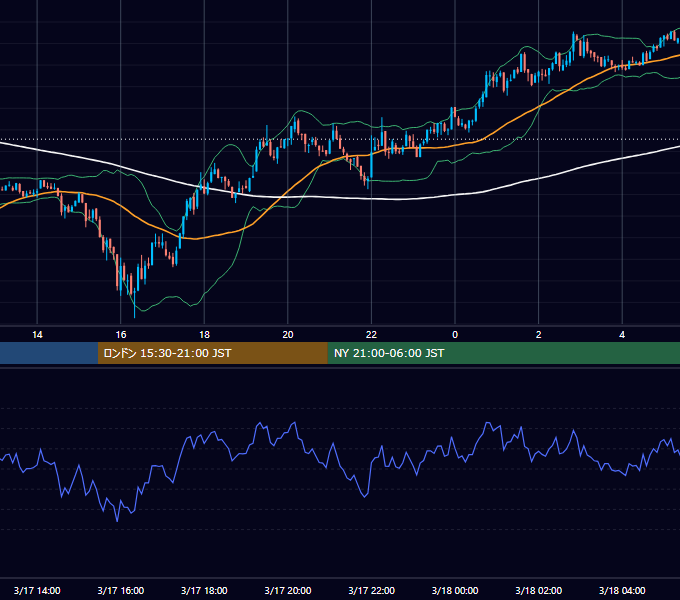Click the '3/18 00:00' date label
The image size is (680, 600).
455,590
